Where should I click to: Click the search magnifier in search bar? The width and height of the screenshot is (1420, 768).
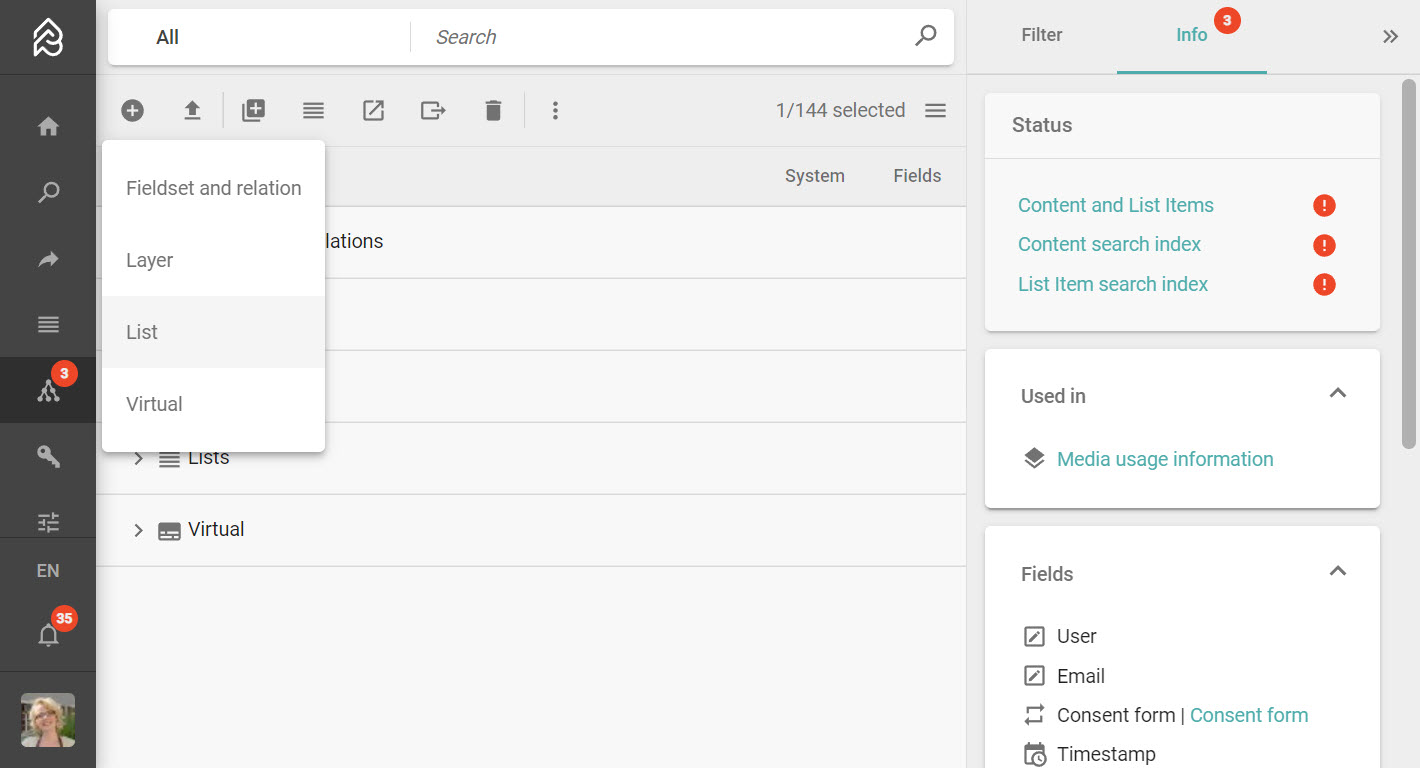(x=926, y=36)
